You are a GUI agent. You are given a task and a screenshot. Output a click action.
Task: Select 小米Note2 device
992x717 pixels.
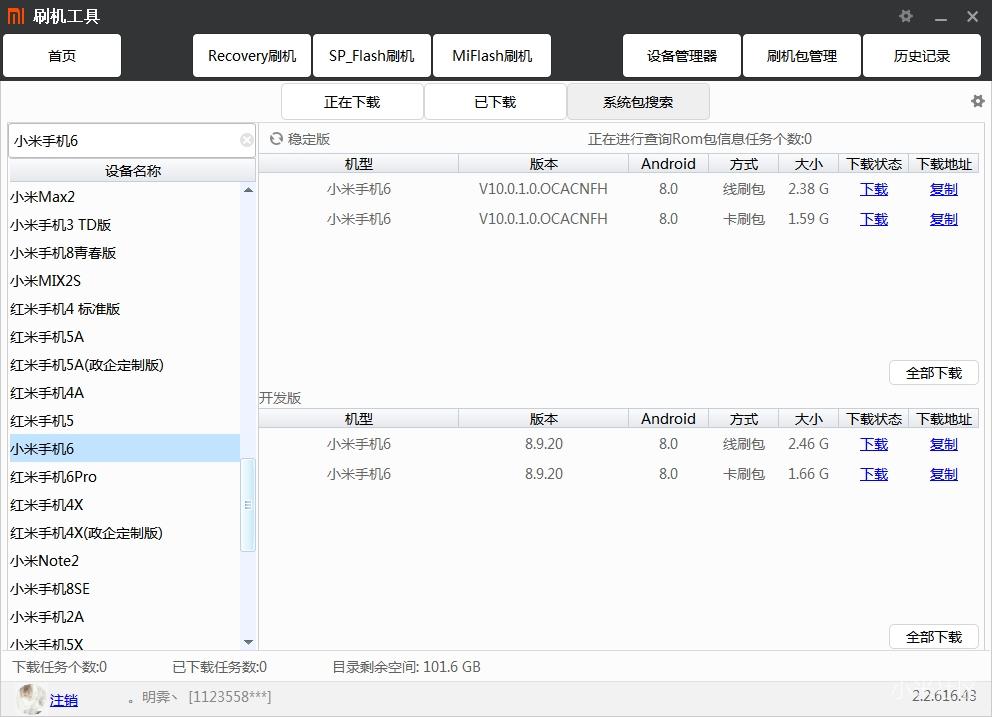point(124,561)
